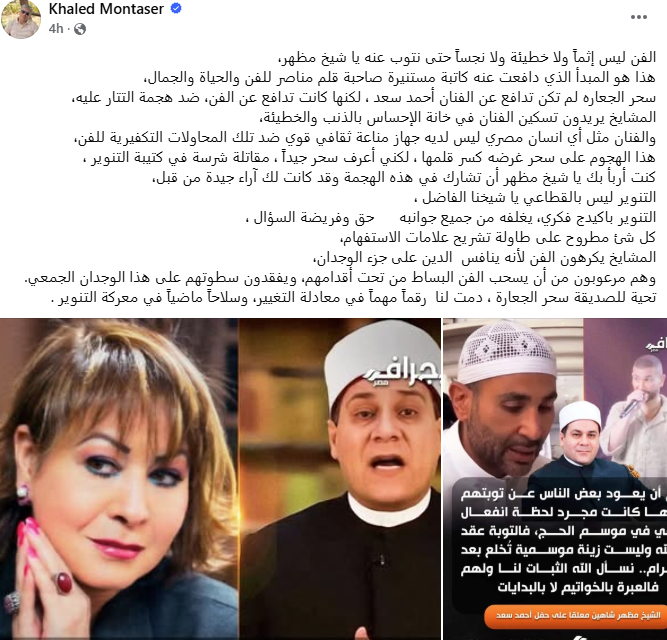The width and height of the screenshot is (667, 640).
Task: Open Khaled Montaser's profile picture
Action: [x=21, y=19]
